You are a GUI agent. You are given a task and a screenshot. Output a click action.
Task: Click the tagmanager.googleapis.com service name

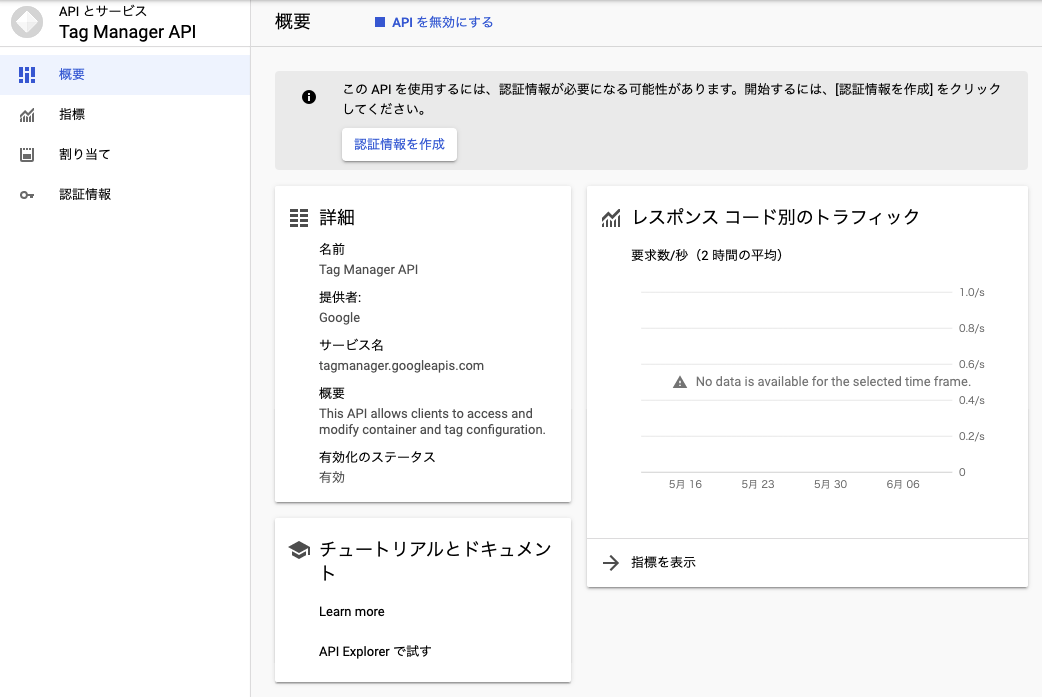tap(401, 365)
